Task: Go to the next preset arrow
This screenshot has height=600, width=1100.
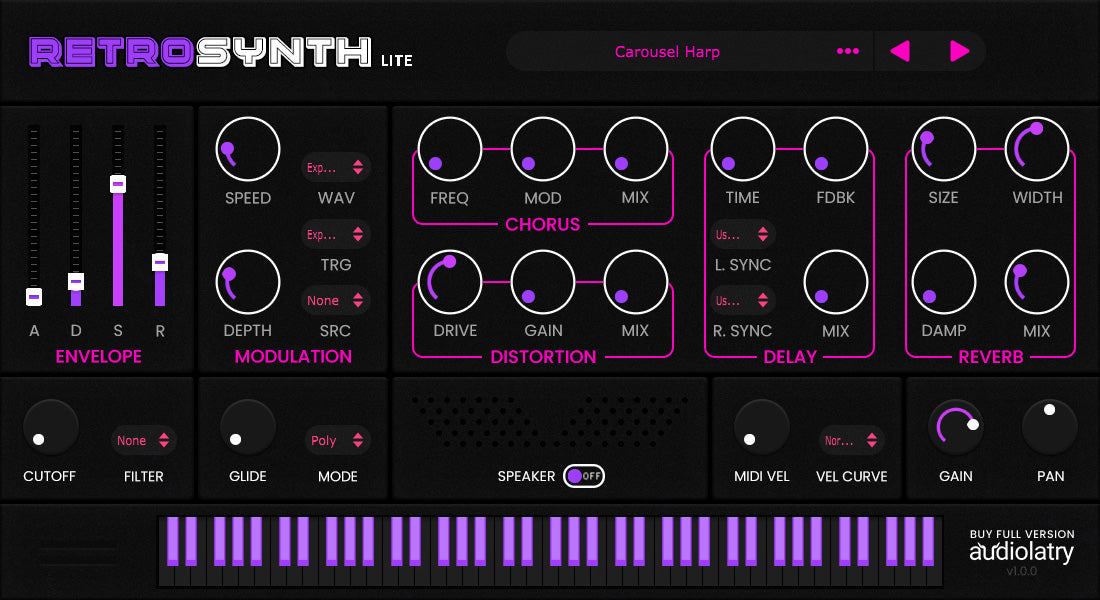Action: (x=959, y=51)
